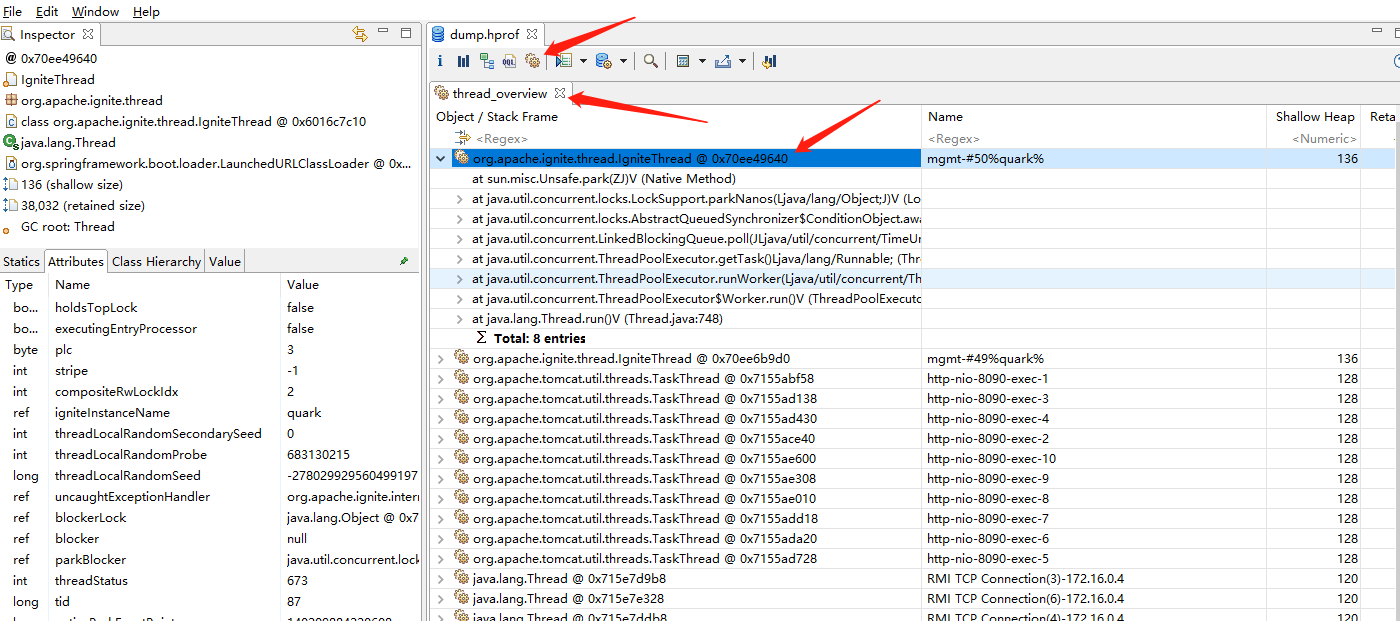This screenshot has width=1400, height=621.
Task: Click the Thread Overview gear icon
Action: [x=533, y=61]
